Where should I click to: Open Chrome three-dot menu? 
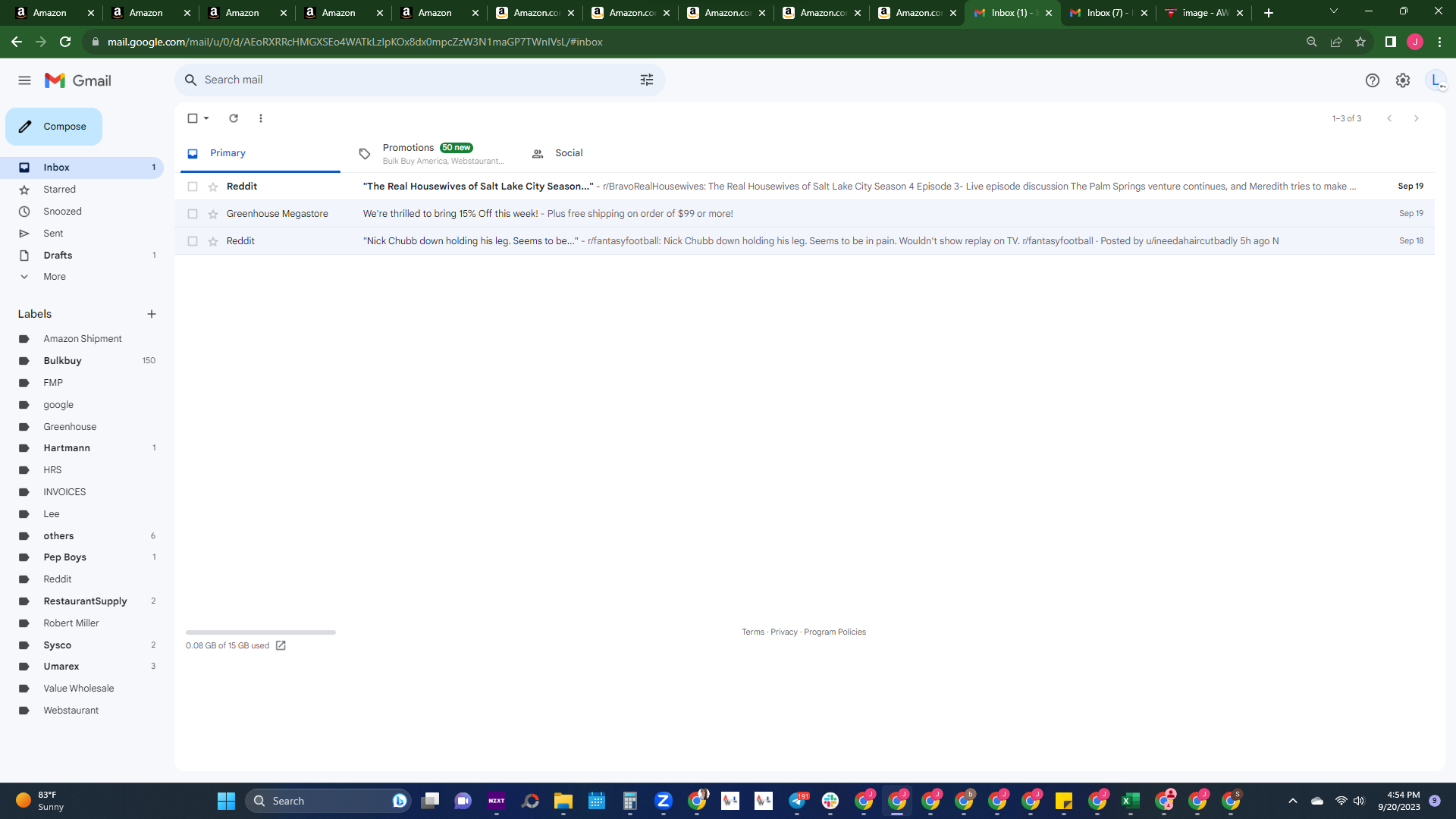(x=1439, y=42)
